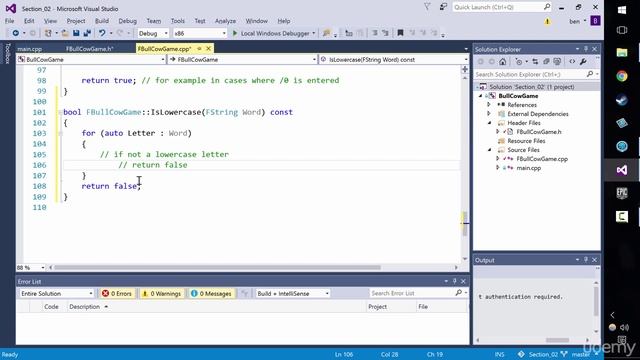Switch to the FBullCowGame.h tab
The image size is (640, 360).
[89, 49]
